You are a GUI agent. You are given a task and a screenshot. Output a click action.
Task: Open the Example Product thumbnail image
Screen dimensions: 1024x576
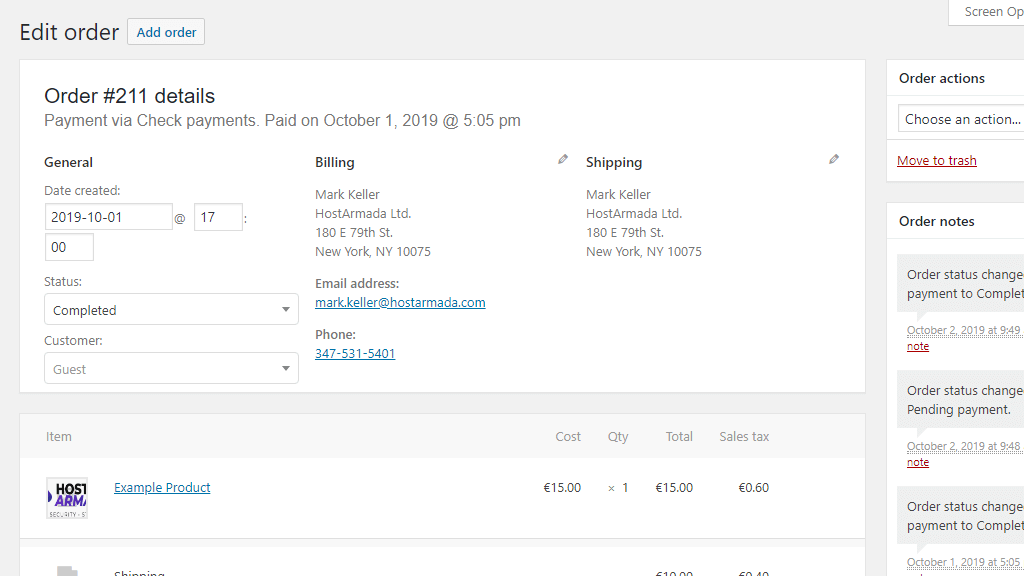coord(67,497)
